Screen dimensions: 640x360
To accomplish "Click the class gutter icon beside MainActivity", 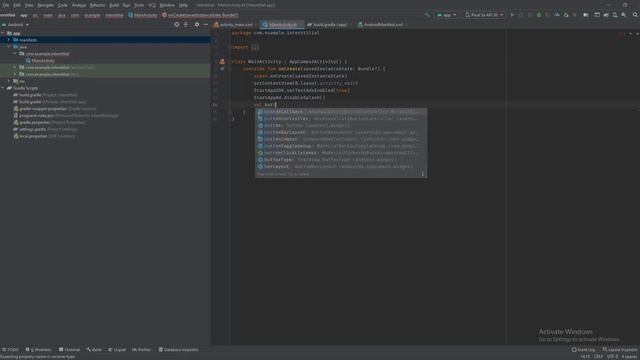I will point(222,62).
